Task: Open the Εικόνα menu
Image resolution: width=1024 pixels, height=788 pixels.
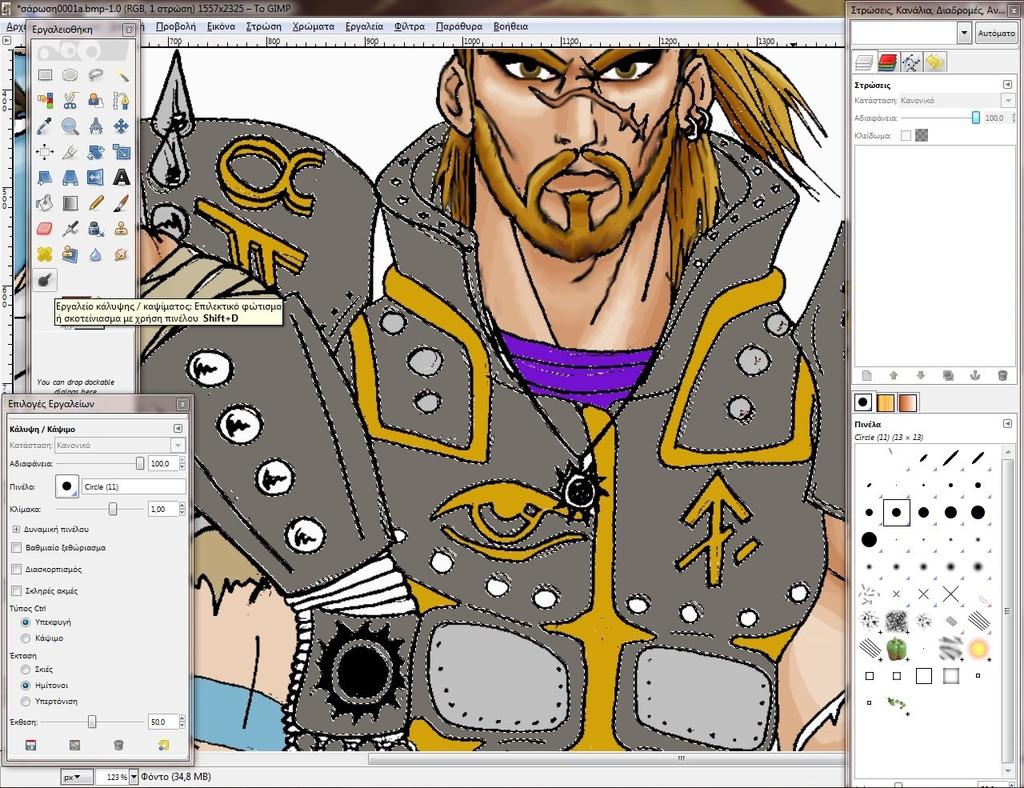Action: click(x=221, y=27)
